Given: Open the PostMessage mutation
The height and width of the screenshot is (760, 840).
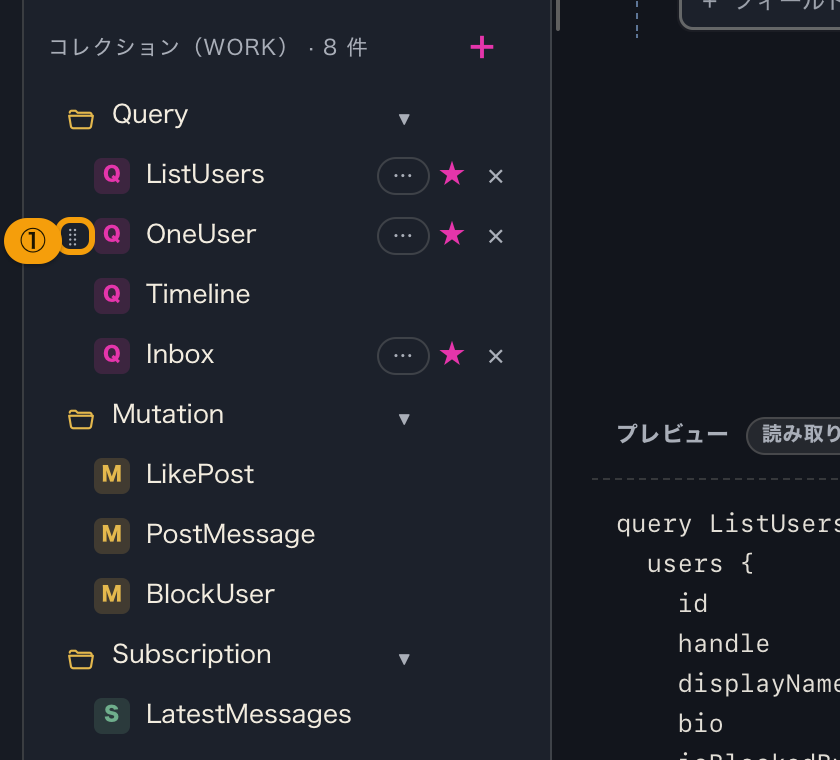Looking at the screenshot, I should 230,535.
